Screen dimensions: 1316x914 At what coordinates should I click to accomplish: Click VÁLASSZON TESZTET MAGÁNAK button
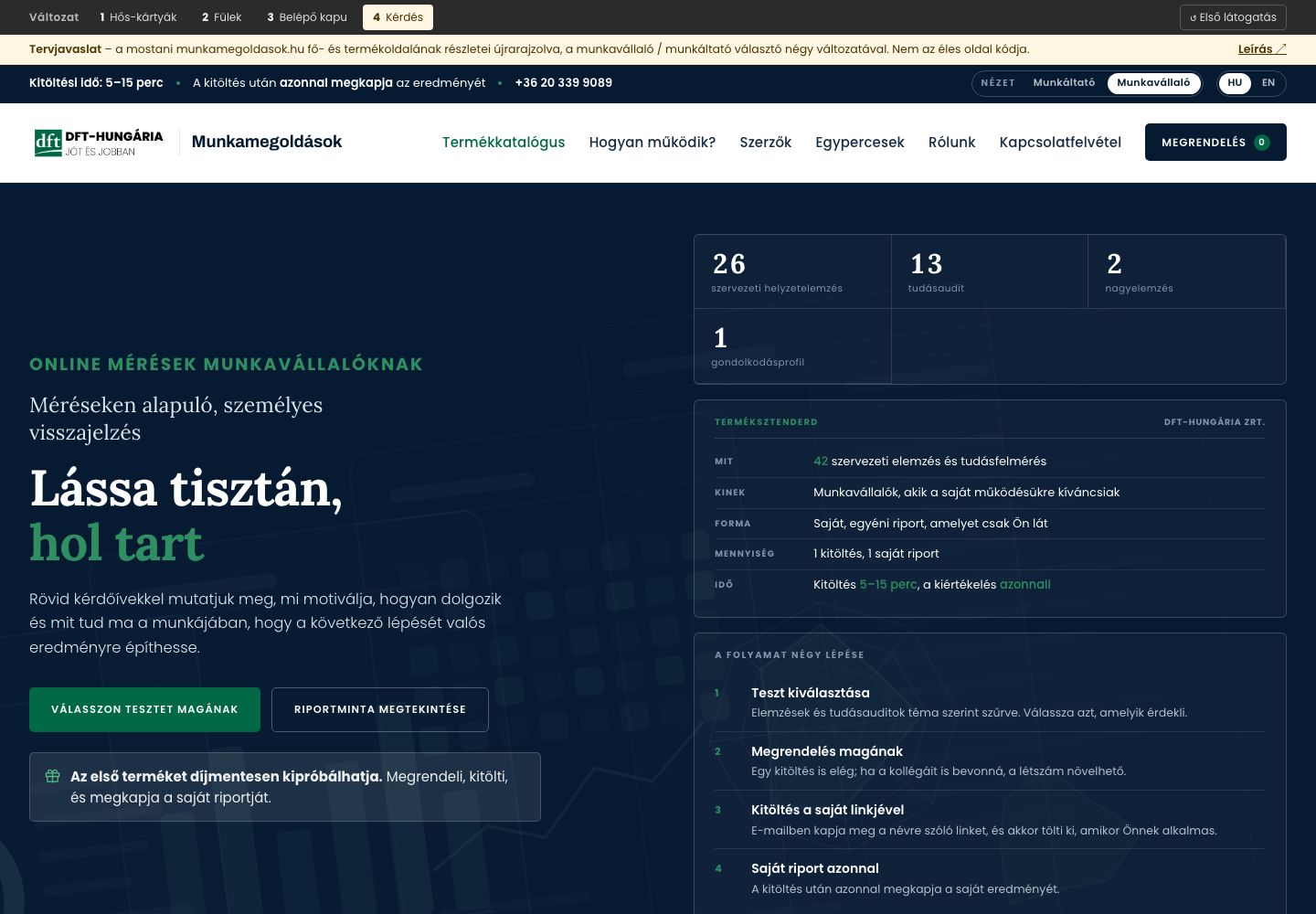tap(144, 709)
